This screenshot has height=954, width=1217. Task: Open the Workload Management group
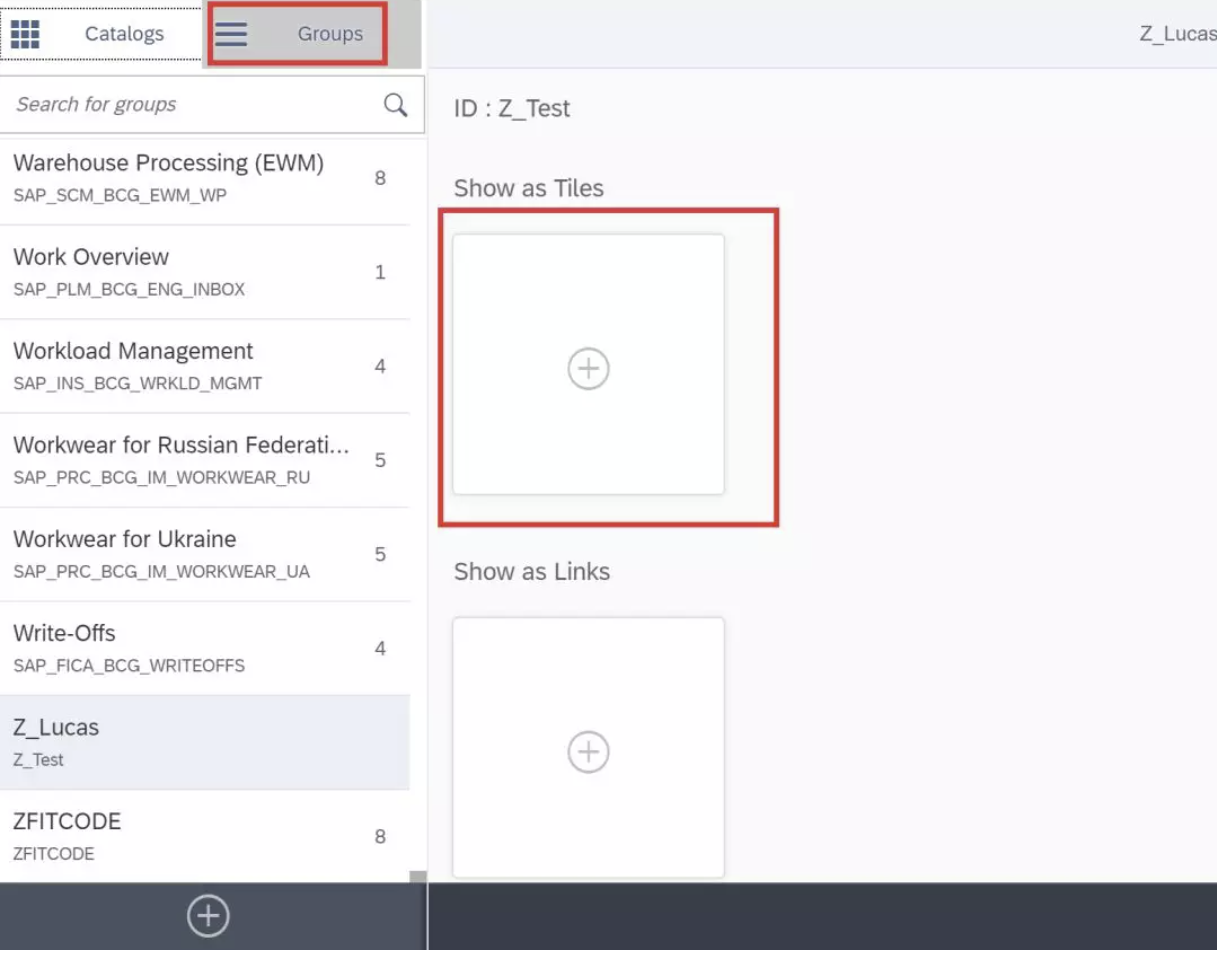click(204, 366)
